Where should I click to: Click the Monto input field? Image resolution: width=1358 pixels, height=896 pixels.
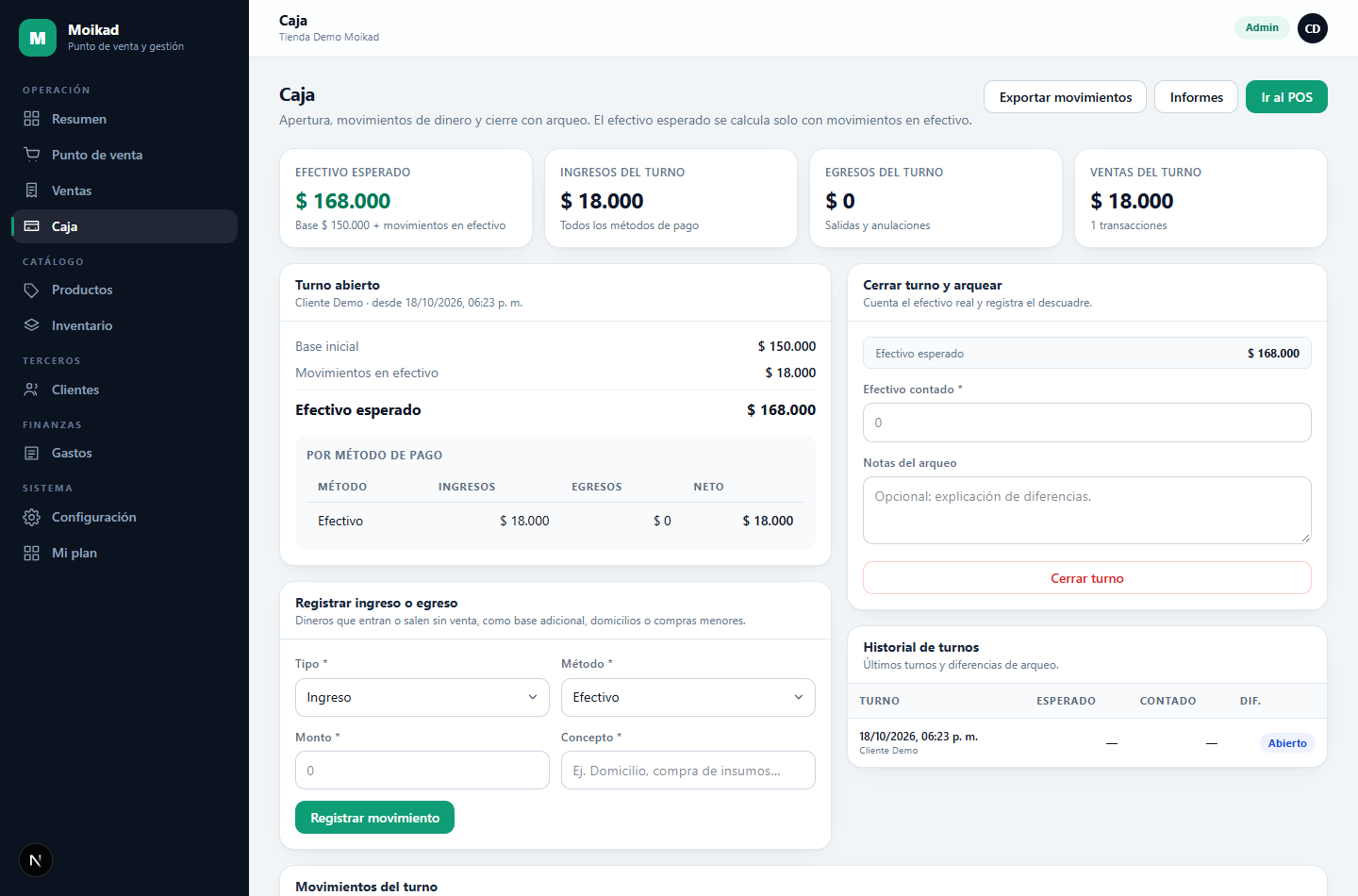click(x=422, y=771)
